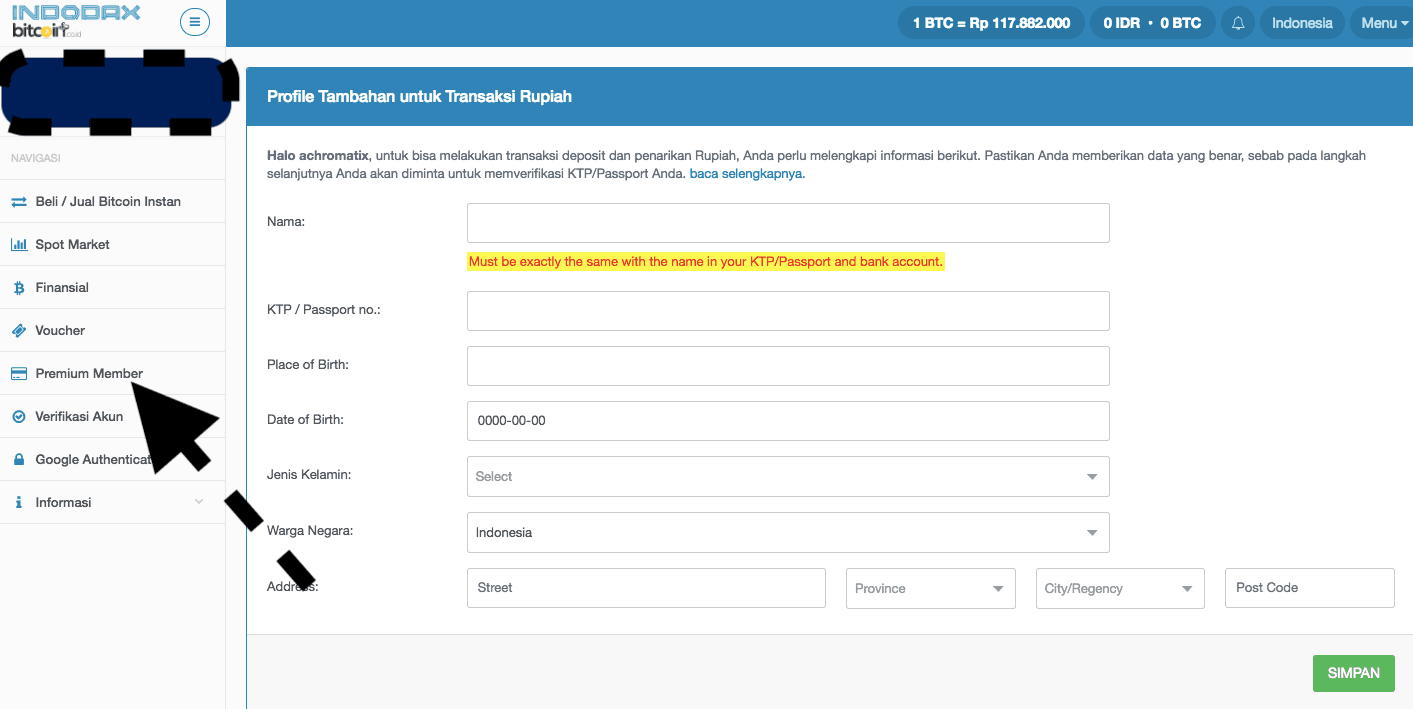Select the Premium Member card icon
Image resolution: width=1413 pixels, height=709 pixels.
pos(19,373)
